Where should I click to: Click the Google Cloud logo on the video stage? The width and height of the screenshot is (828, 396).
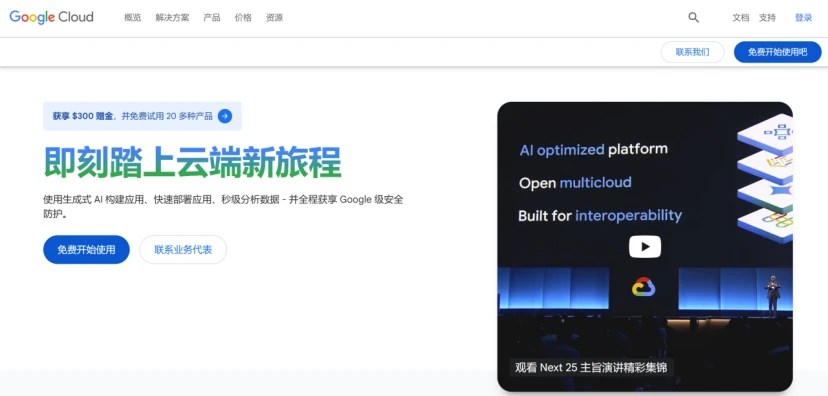coord(643,287)
